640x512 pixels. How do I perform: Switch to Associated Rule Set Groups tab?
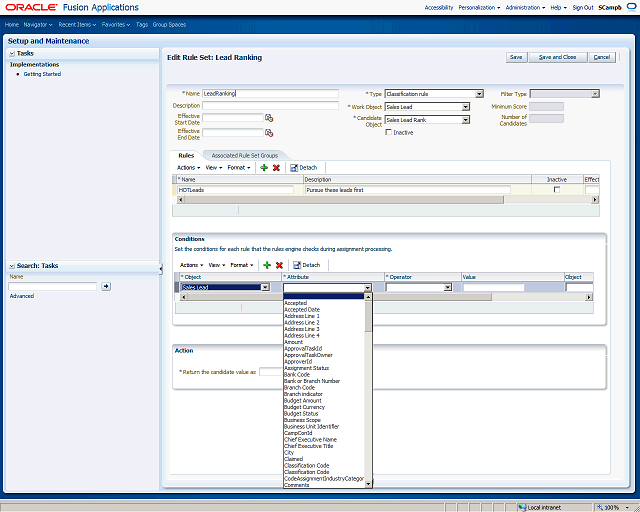click(244, 156)
